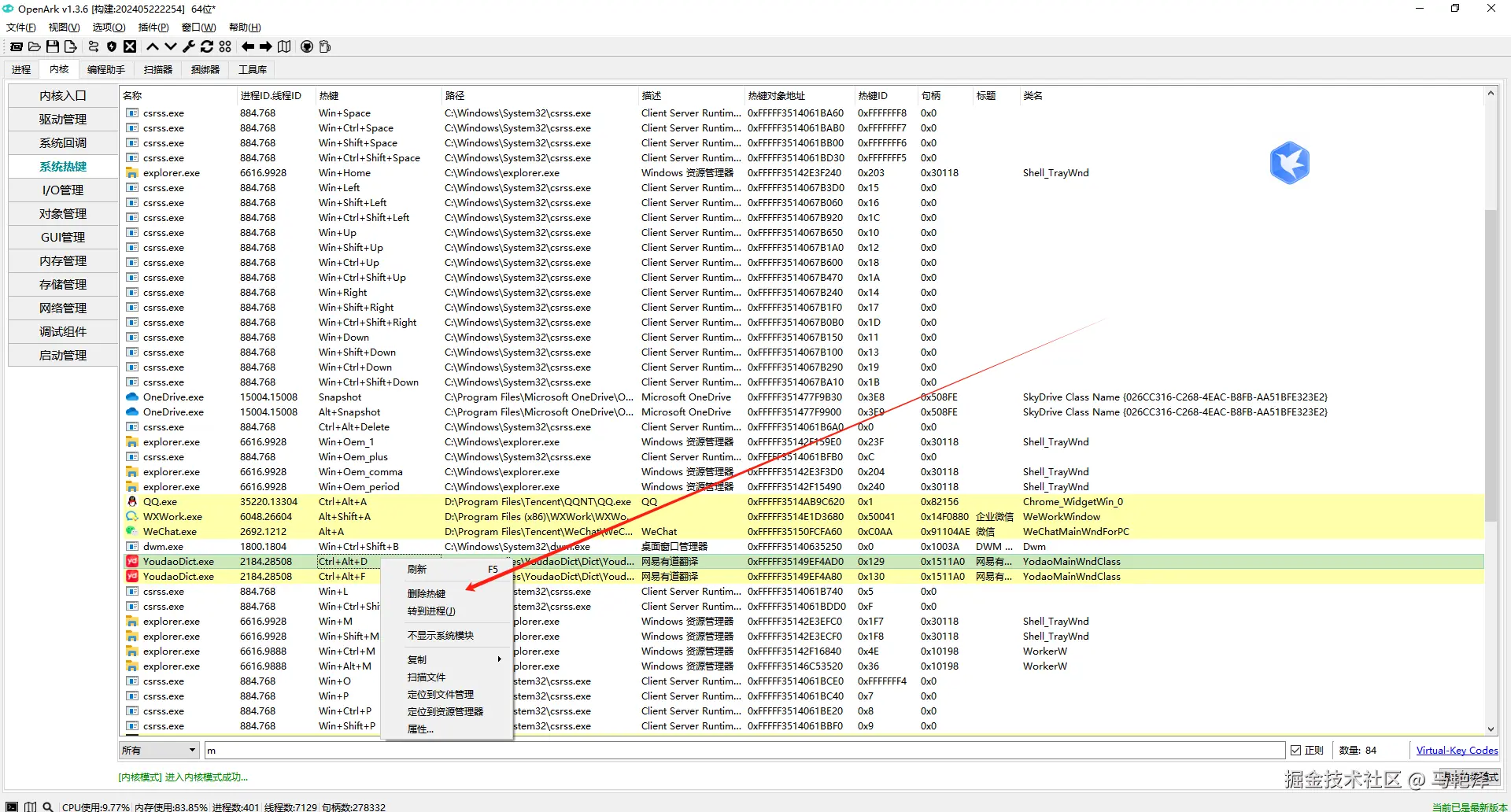Open the 插件(P) menu
This screenshot has width=1511, height=812.
click(153, 28)
